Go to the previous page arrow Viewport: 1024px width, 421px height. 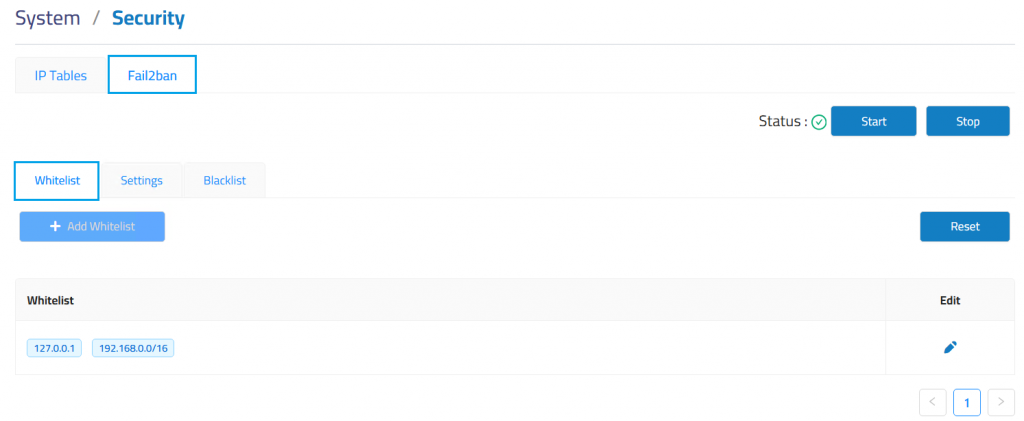pos(932,402)
